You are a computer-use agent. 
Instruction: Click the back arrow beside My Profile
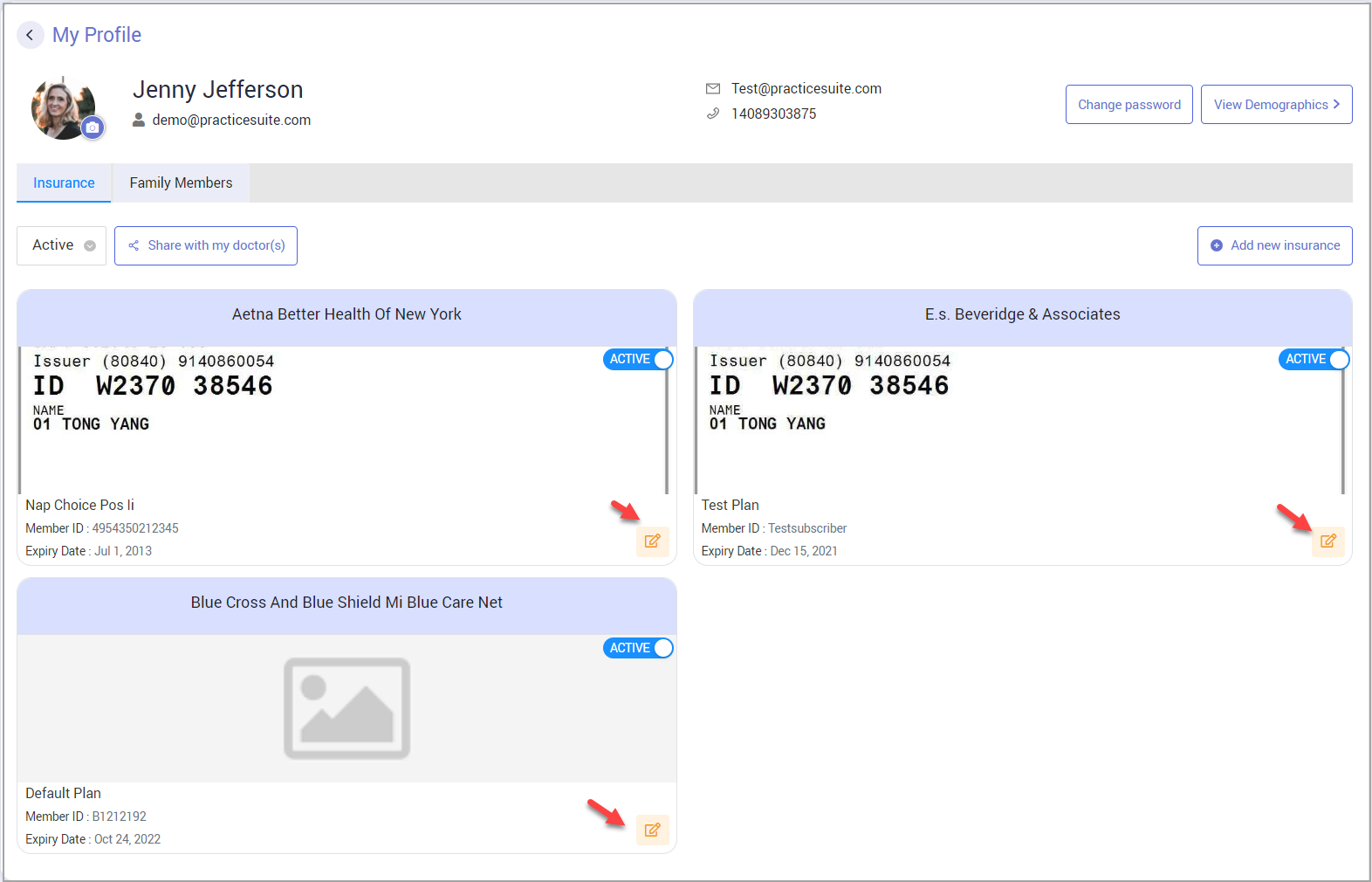(x=30, y=35)
